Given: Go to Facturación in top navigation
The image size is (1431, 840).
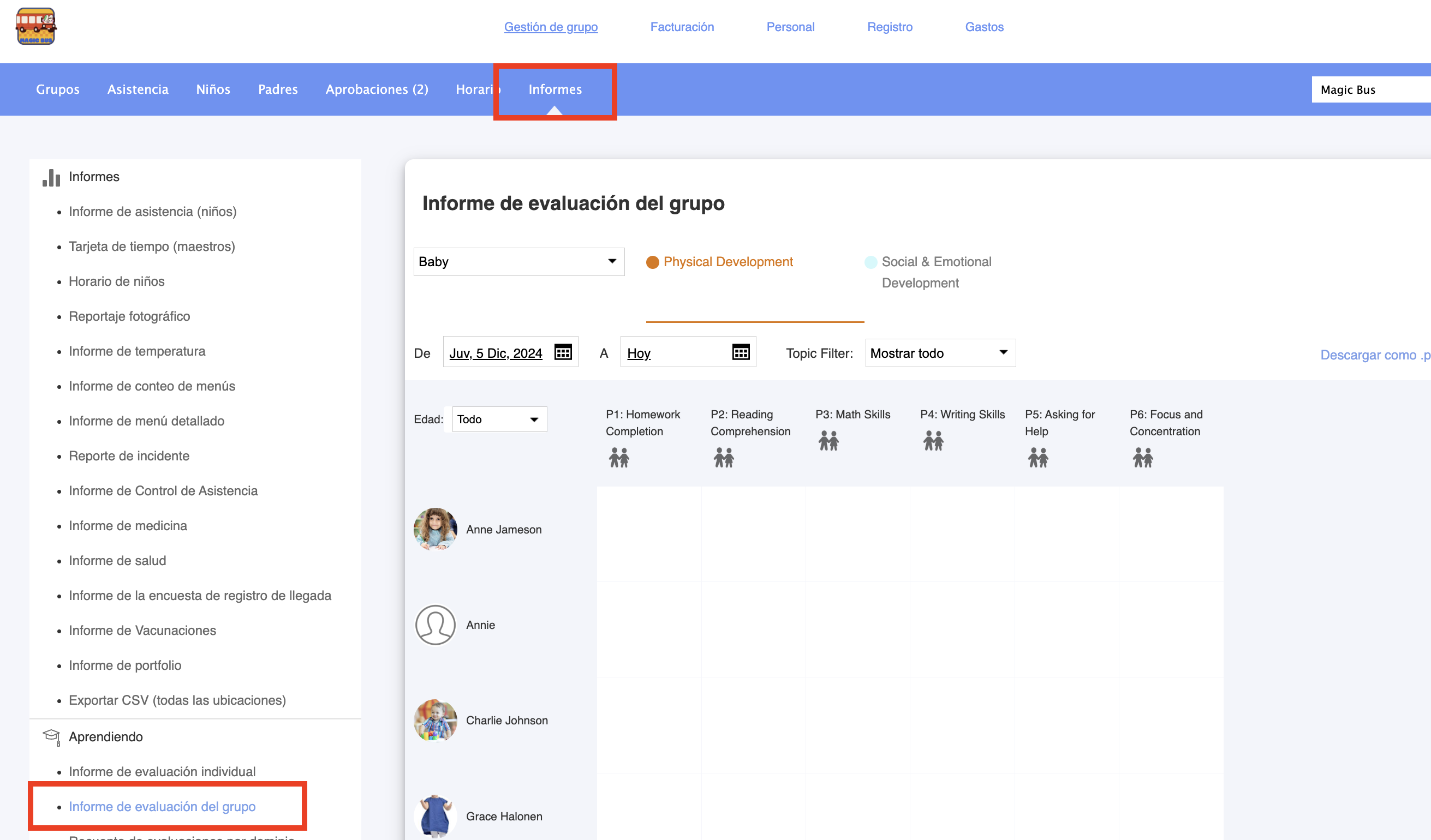Looking at the screenshot, I should (x=682, y=27).
